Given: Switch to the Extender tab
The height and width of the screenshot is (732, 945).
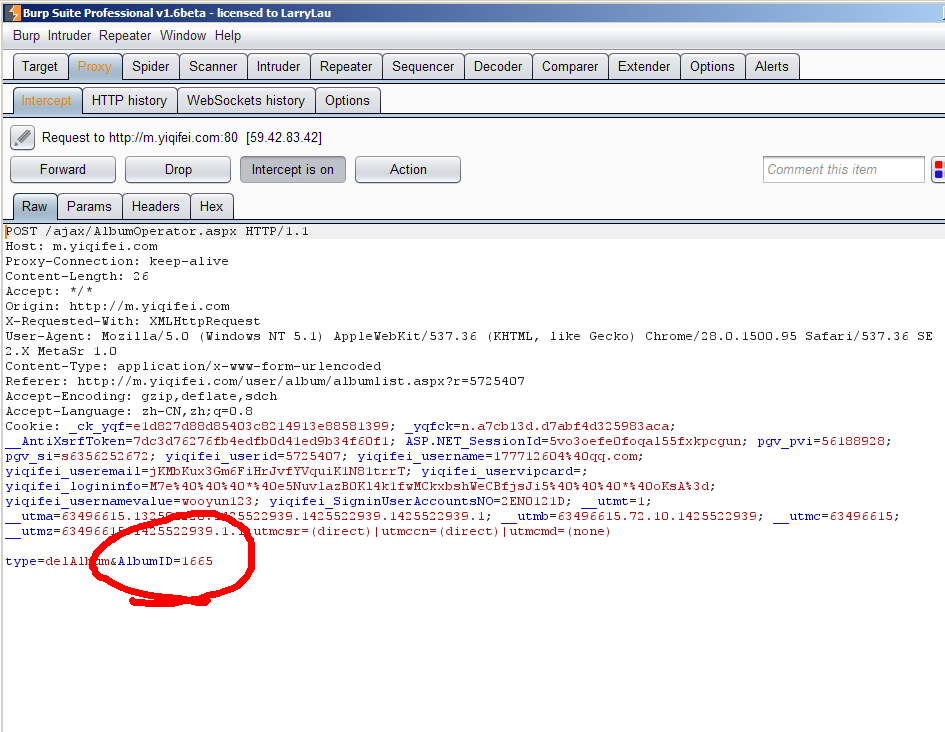Looking at the screenshot, I should 644,66.
